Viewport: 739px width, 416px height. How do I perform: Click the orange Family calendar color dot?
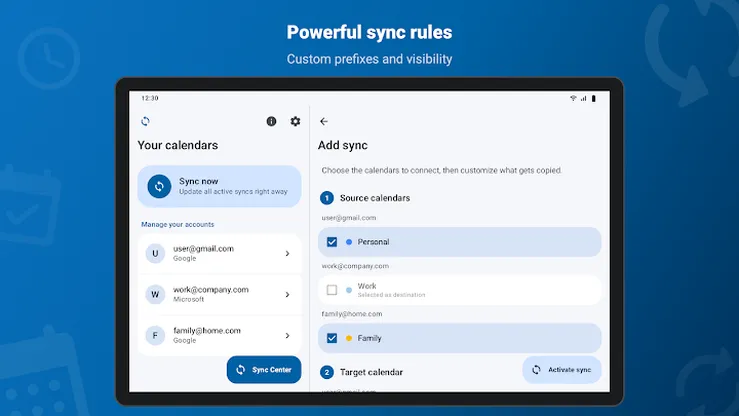[349, 338]
